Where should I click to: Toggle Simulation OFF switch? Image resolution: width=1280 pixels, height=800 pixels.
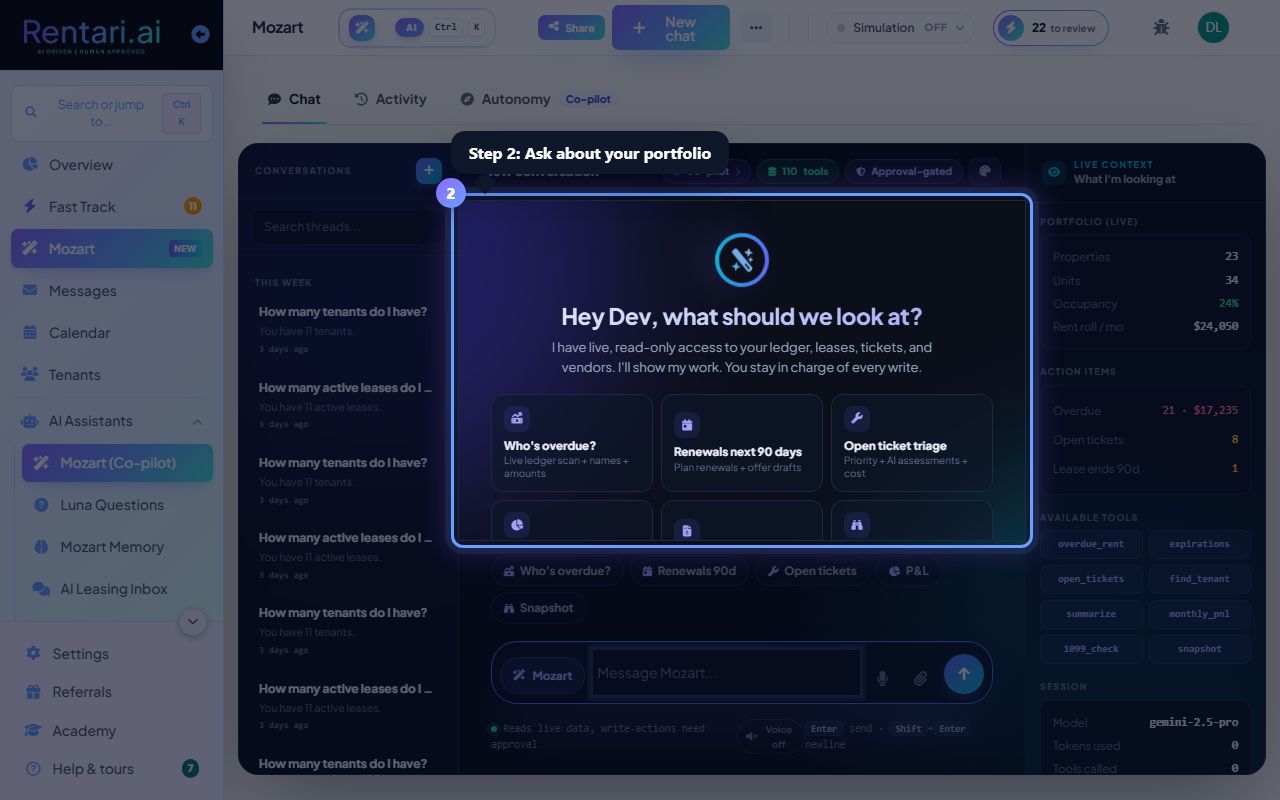pyautogui.click(x=900, y=28)
